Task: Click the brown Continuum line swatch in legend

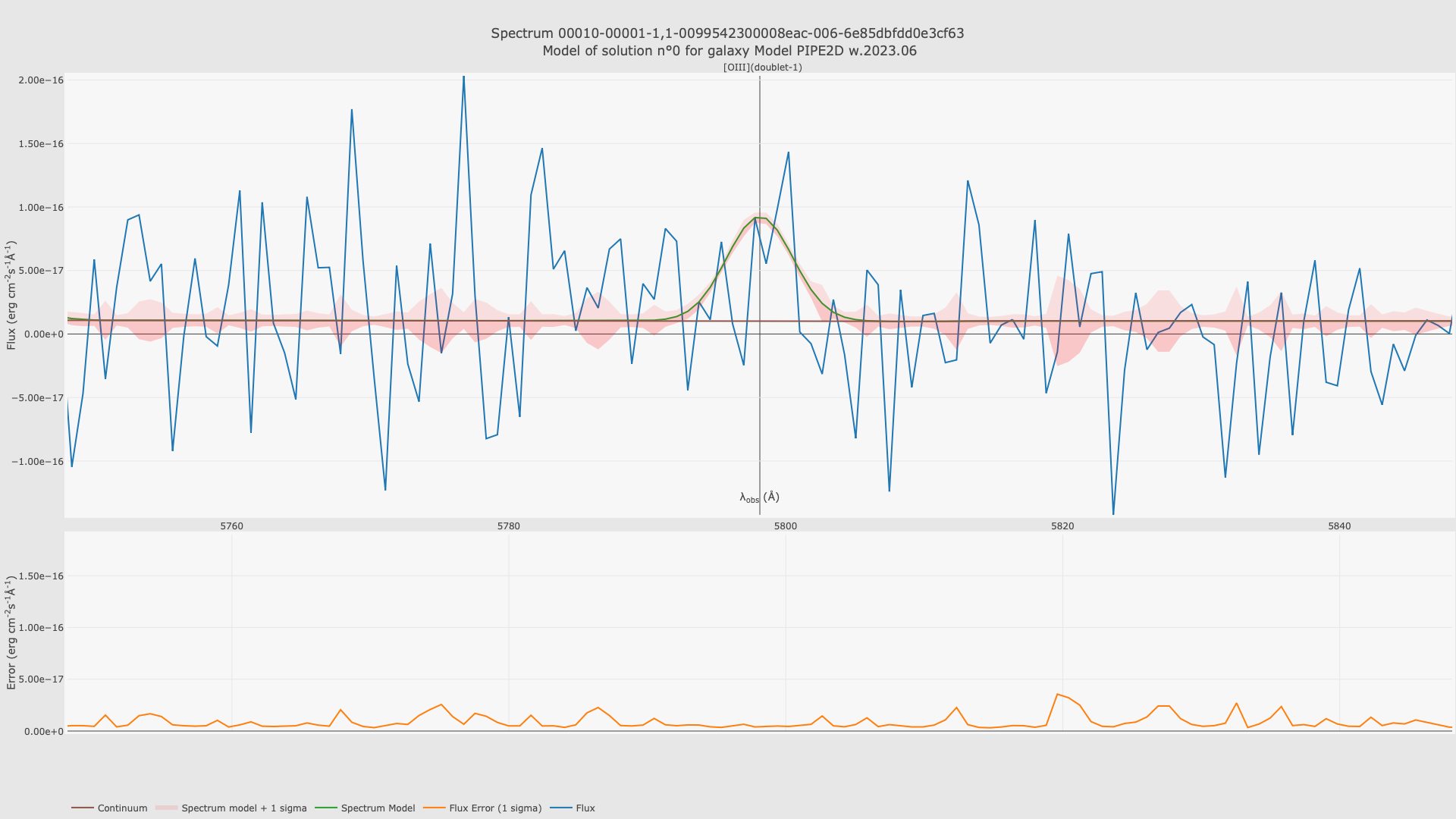Action: (83, 808)
